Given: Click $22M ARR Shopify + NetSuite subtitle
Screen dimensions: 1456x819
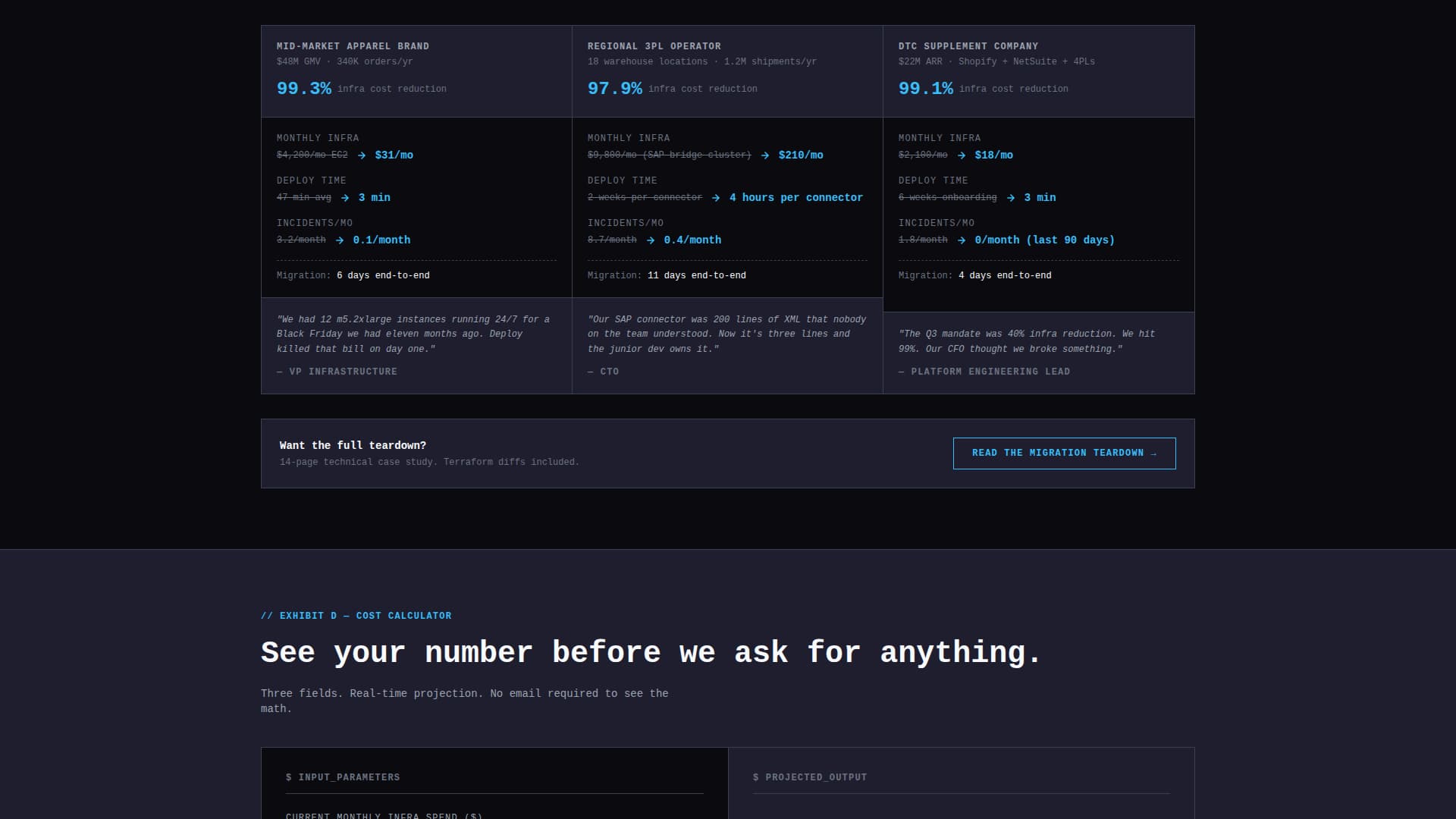Looking at the screenshot, I should click(996, 62).
